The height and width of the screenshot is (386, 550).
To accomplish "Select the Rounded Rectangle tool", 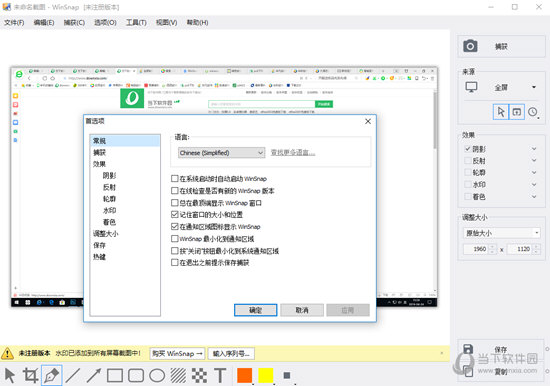I will [x=136, y=375].
